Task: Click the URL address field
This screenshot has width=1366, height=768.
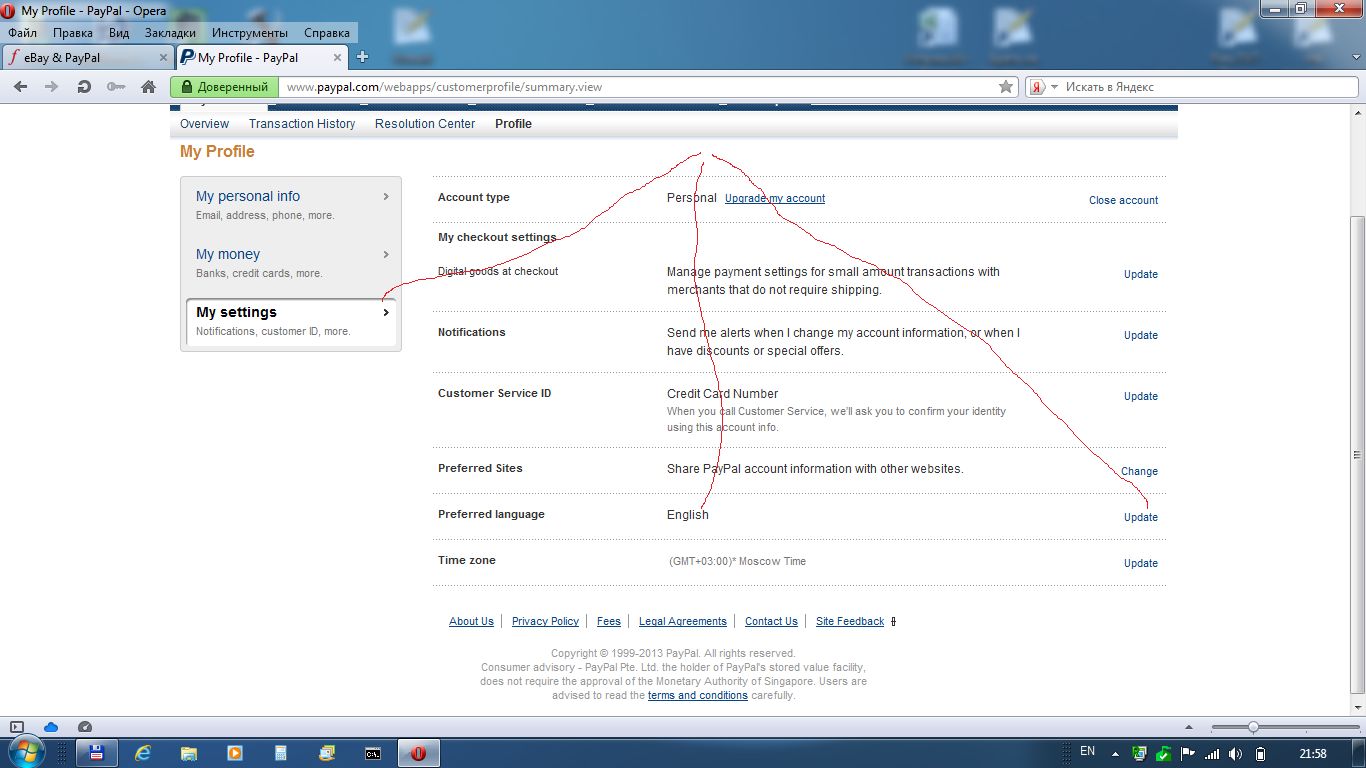Action: pyautogui.click(x=640, y=87)
